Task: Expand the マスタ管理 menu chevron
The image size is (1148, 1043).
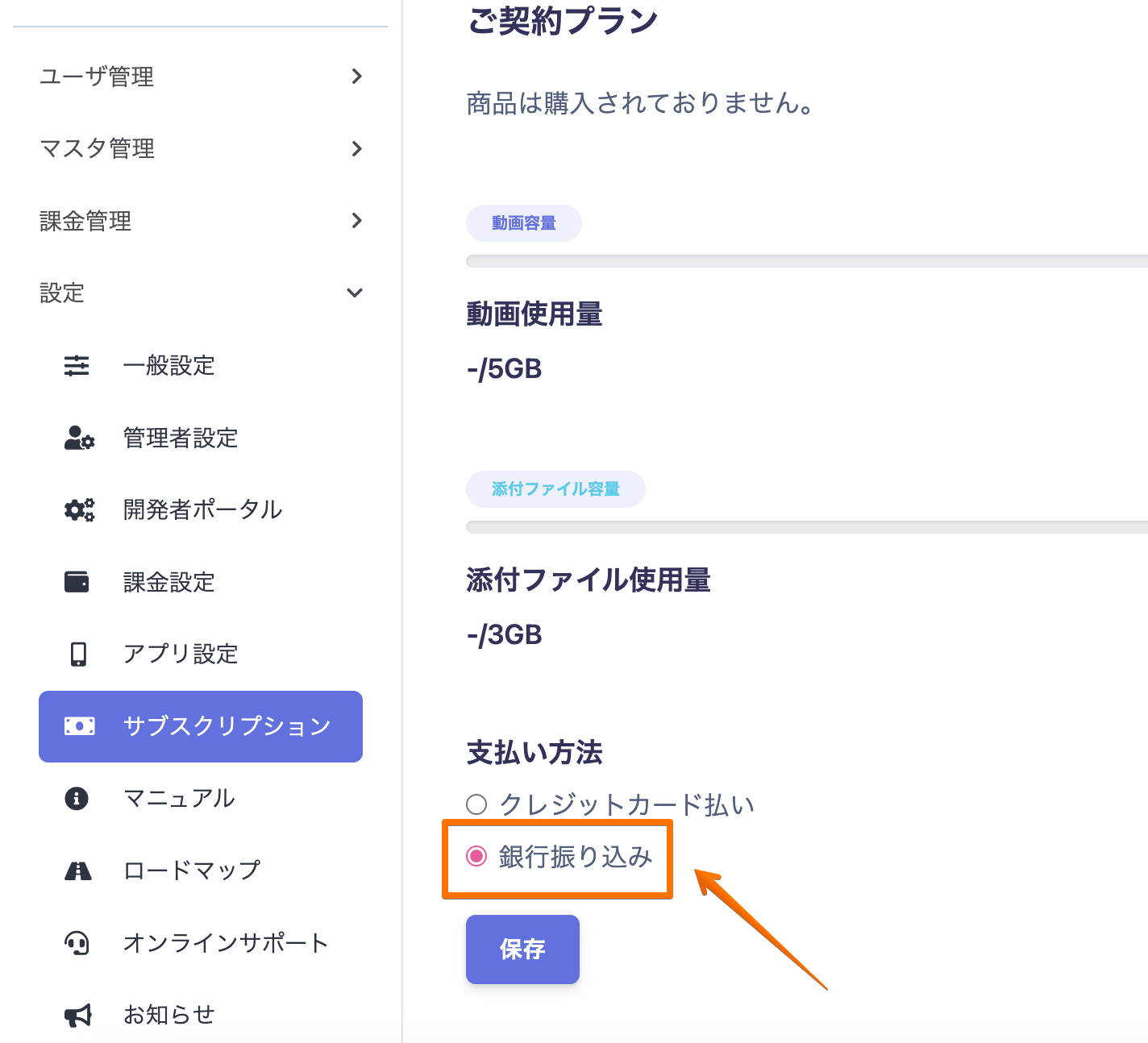Action: [356, 148]
